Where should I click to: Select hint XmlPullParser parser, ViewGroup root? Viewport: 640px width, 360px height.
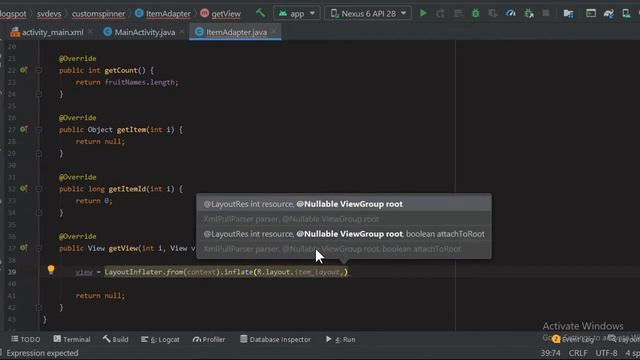344,219
